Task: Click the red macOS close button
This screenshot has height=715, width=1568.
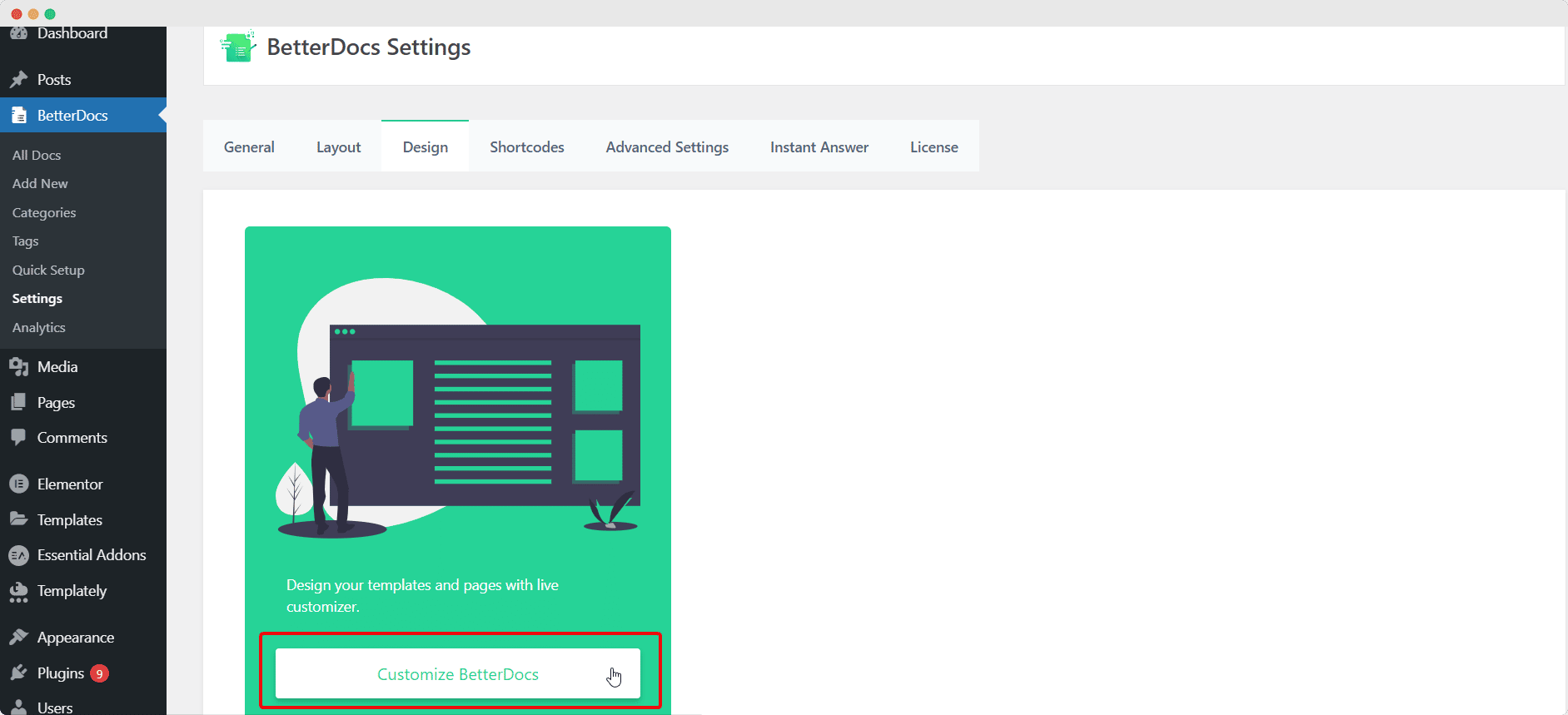Action: [x=17, y=14]
